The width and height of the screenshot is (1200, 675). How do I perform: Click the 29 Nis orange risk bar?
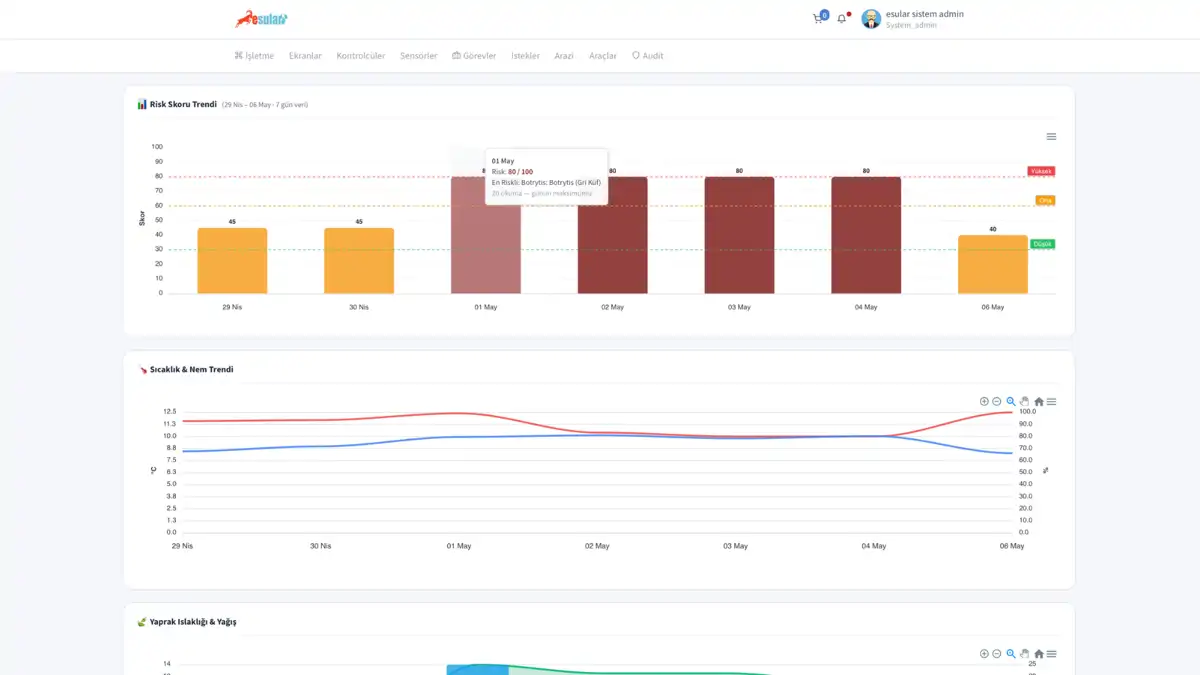(x=232, y=260)
